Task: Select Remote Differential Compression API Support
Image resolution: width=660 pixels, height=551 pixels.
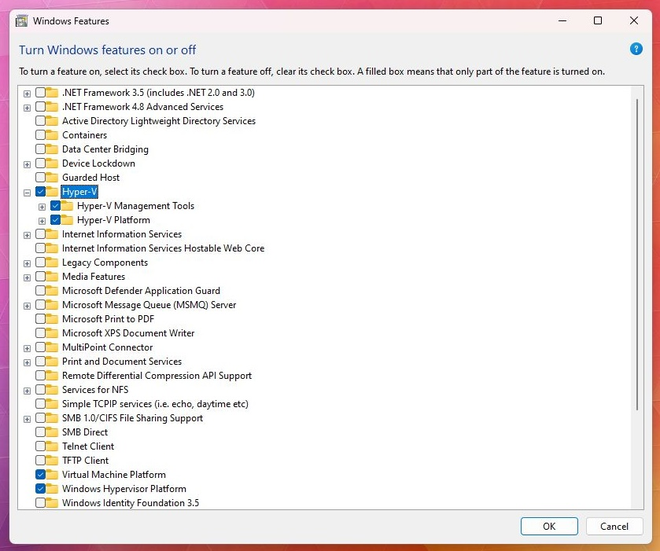Action: click(x=157, y=375)
